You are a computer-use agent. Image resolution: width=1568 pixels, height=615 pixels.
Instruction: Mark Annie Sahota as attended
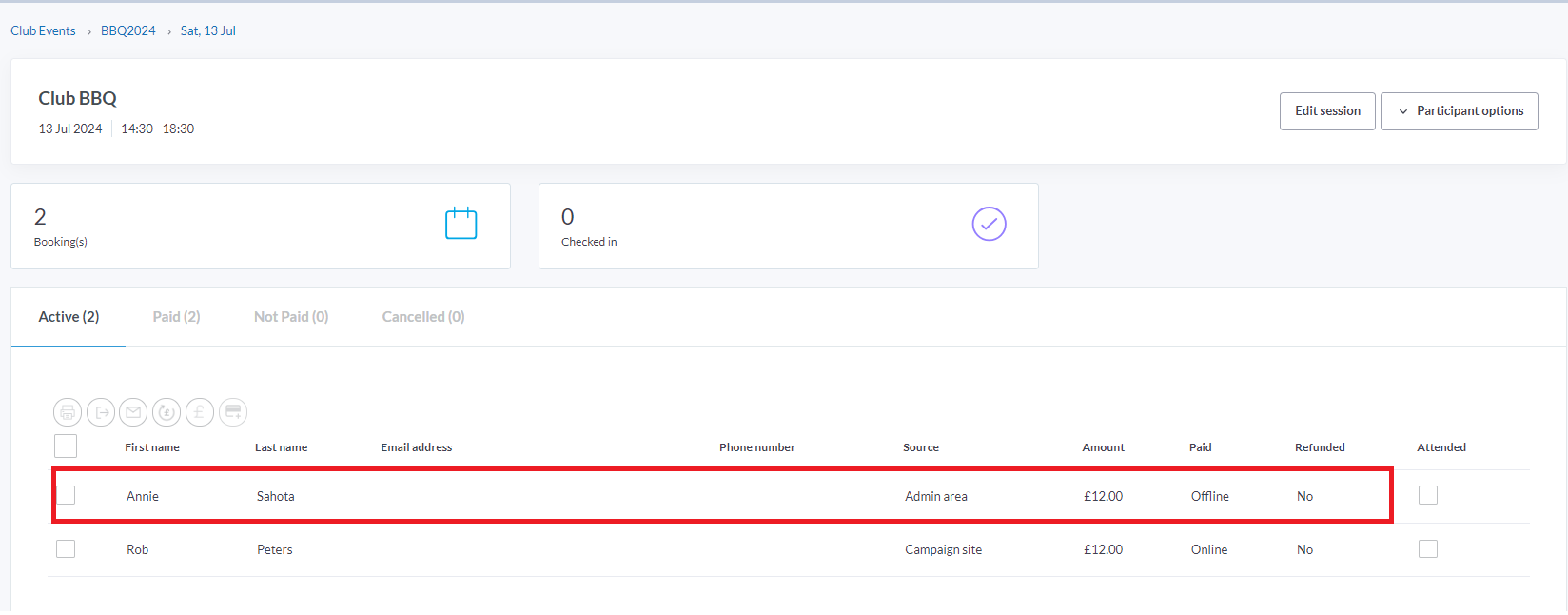click(1428, 495)
